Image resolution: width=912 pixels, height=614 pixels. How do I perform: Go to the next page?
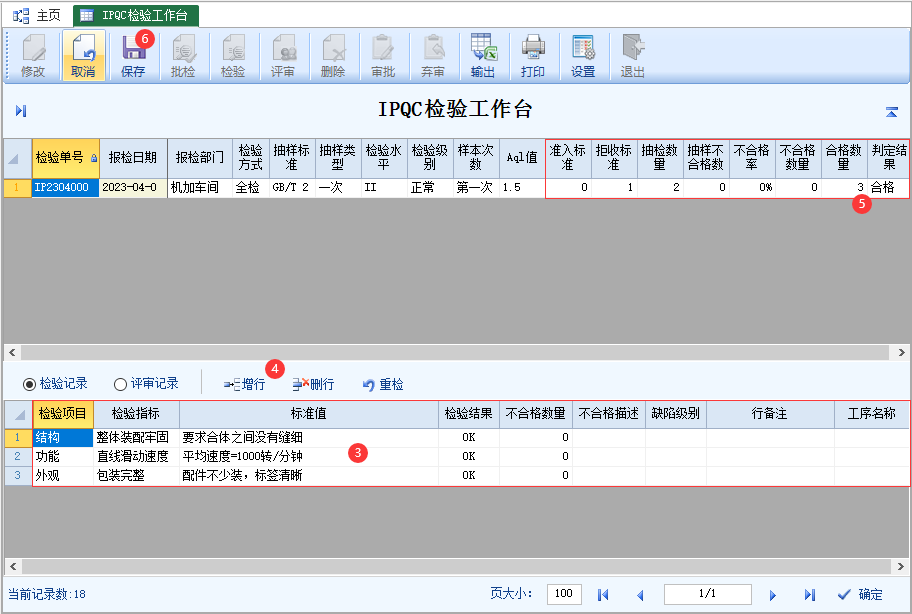point(772,595)
